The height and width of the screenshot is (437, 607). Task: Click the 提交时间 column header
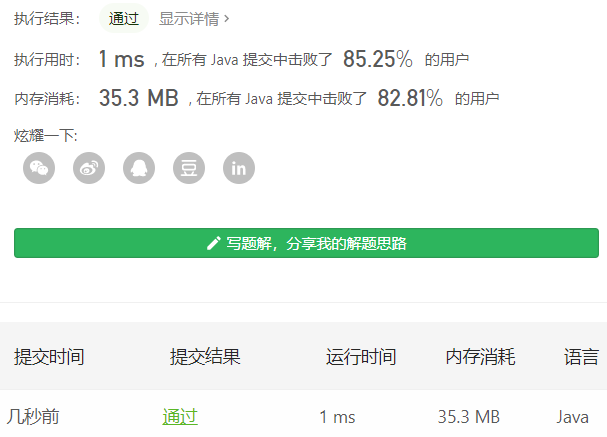[49, 356]
